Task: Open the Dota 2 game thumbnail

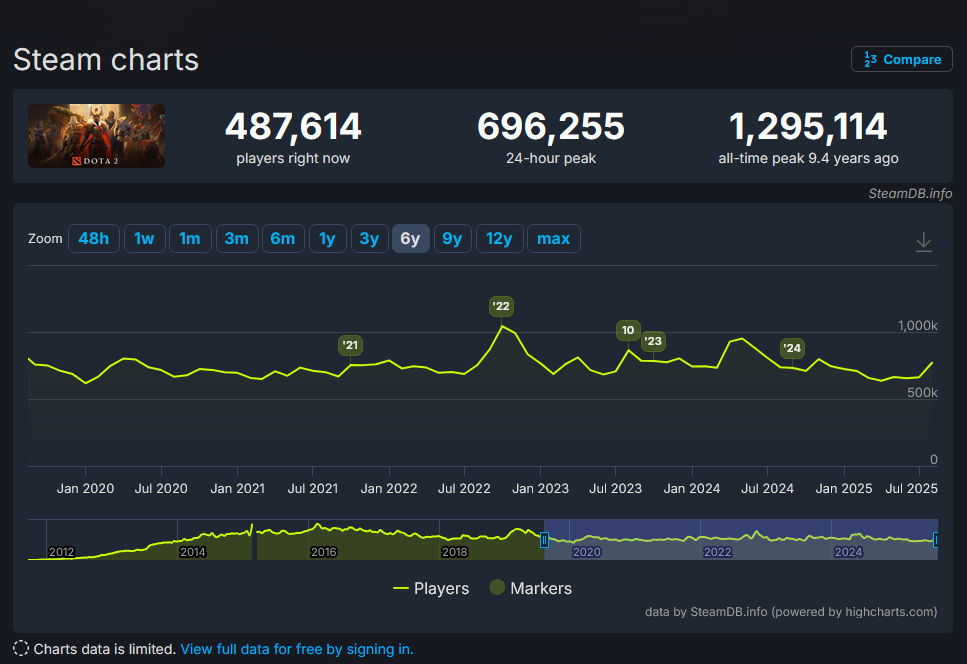Action: tap(96, 136)
